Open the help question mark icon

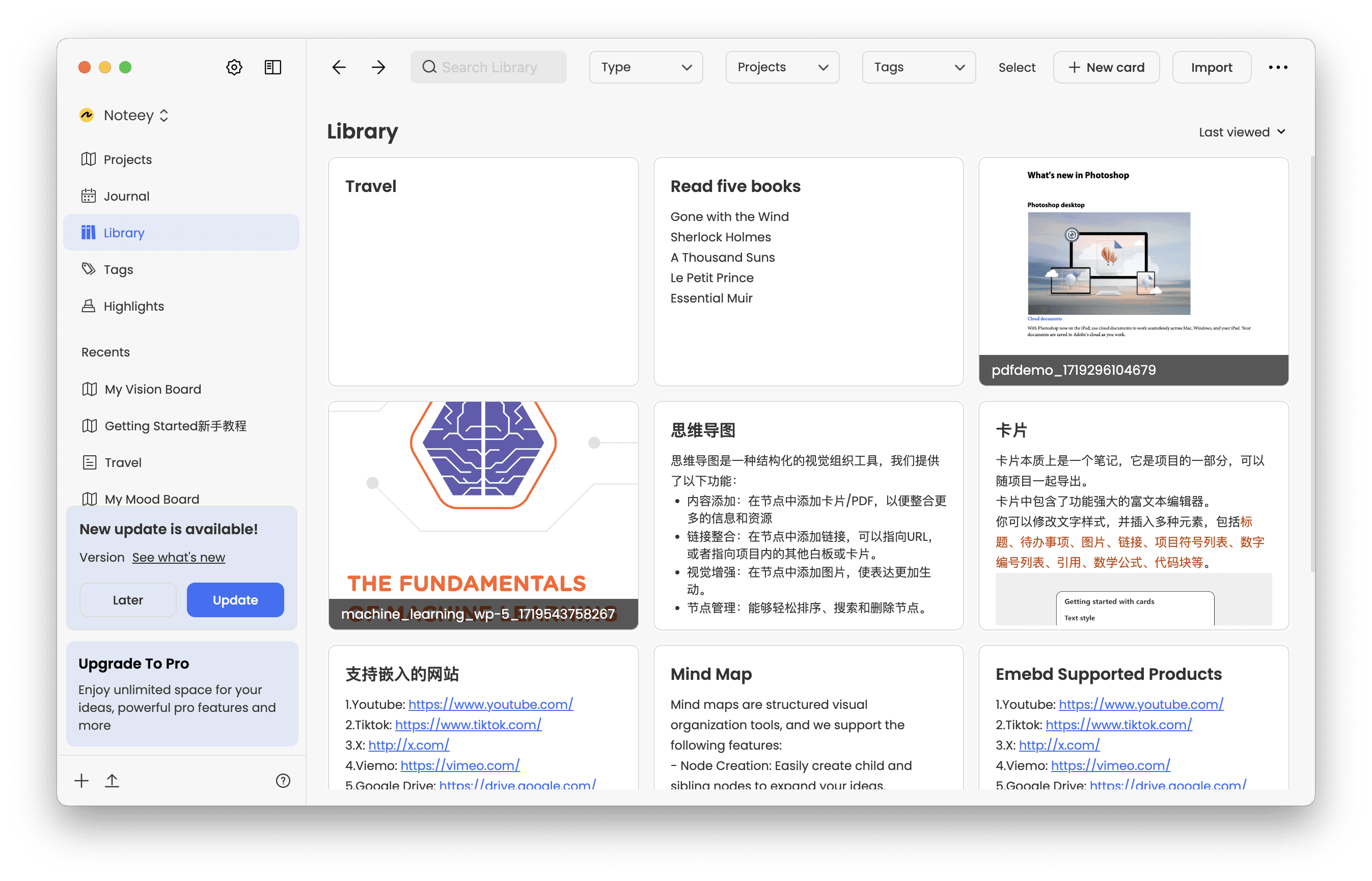[283, 780]
